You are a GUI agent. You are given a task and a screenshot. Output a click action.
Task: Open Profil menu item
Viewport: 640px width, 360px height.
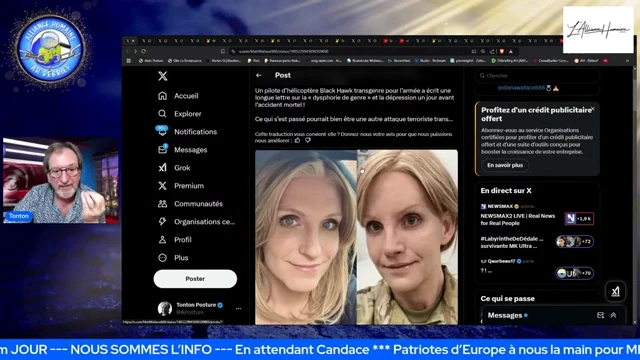click(175, 240)
